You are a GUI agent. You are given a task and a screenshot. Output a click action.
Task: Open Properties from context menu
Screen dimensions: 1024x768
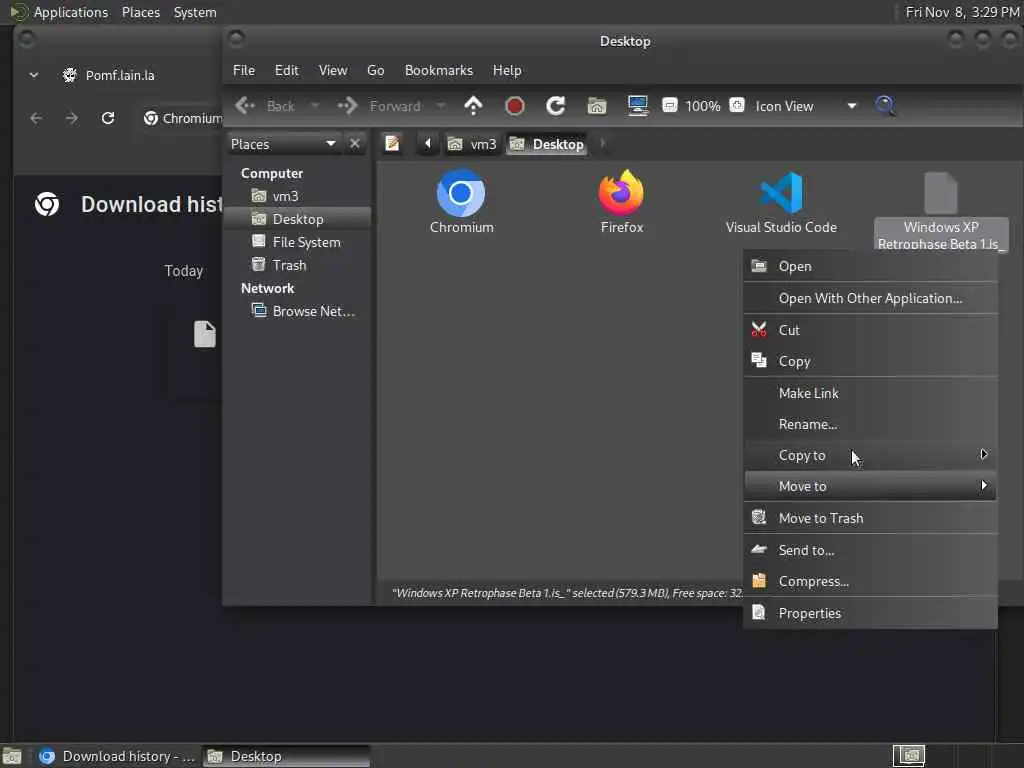click(x=870, y=613)
